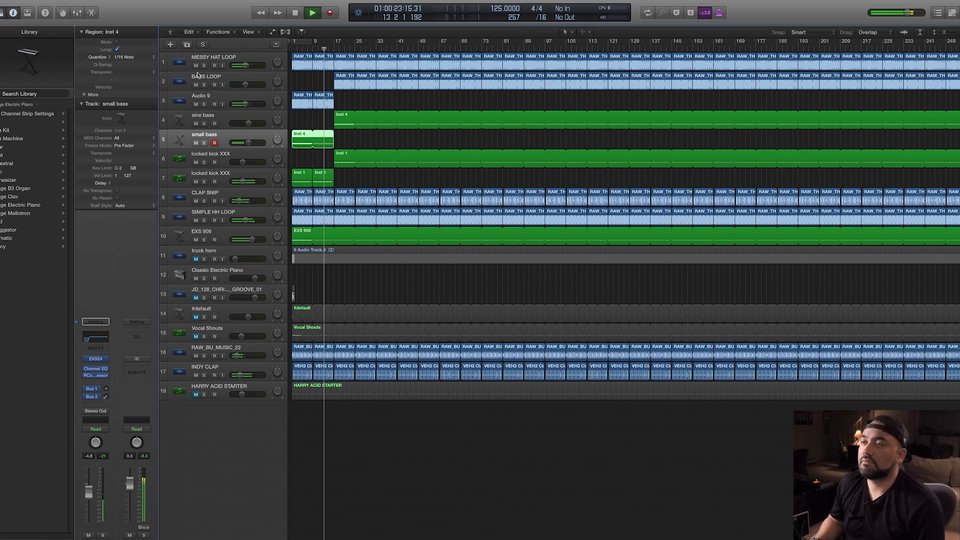
Task: Open Quick Help question mark icon
Action: 45,12
